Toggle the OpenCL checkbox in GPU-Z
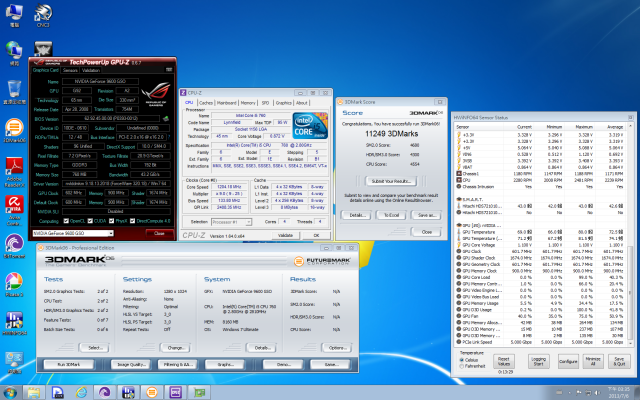Screen dimensions: 640x400 coord(66,221)
